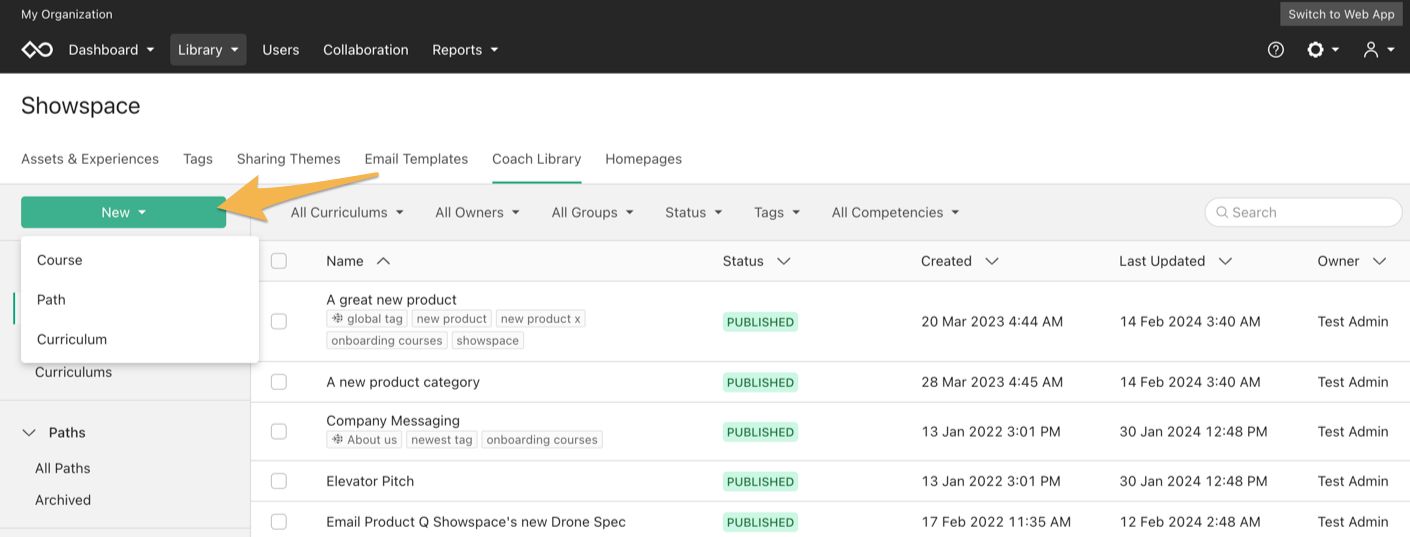1410x537 pixels.
Task: Open the All Owners filter
Action: (477, 212)
